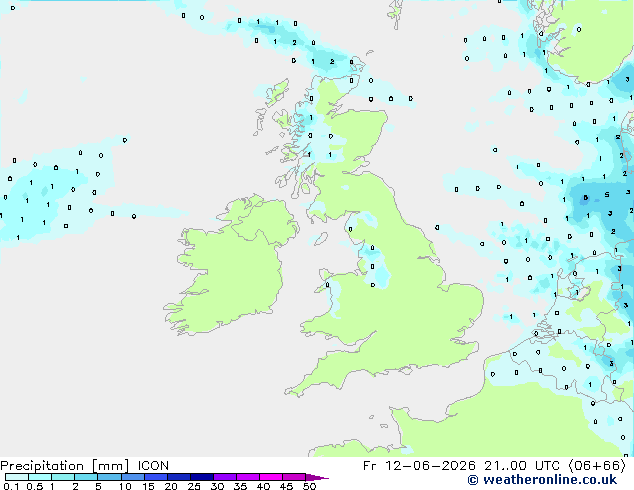Click the '0.1' legend label
The width and height of the screenshot is (634, 490).
11,486
